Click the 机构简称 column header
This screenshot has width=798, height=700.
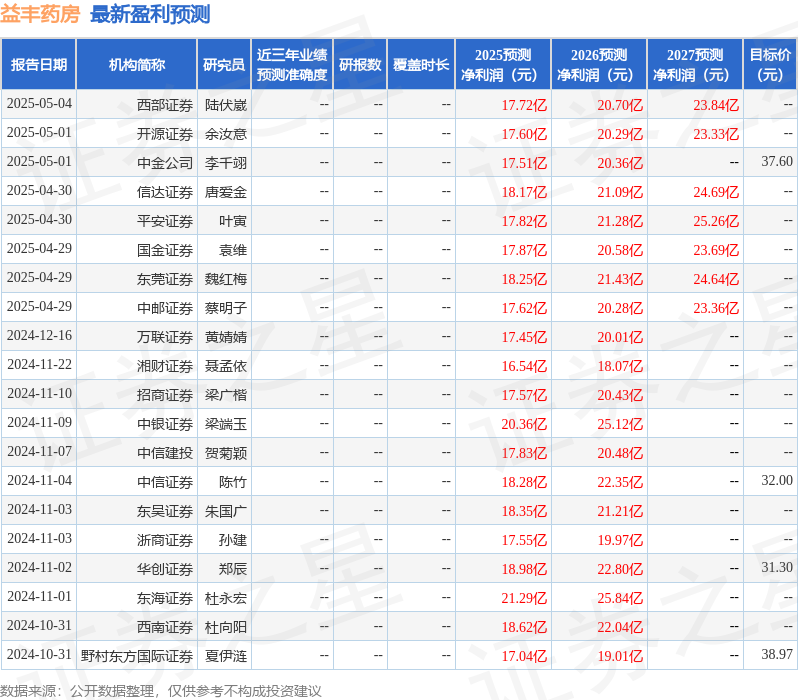click(136, 65)
